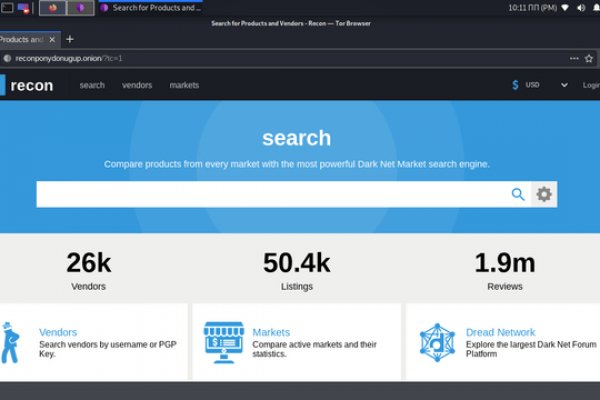Click the network icon in system tray
Screen dimensions: 600x400
tap(565, 7)
